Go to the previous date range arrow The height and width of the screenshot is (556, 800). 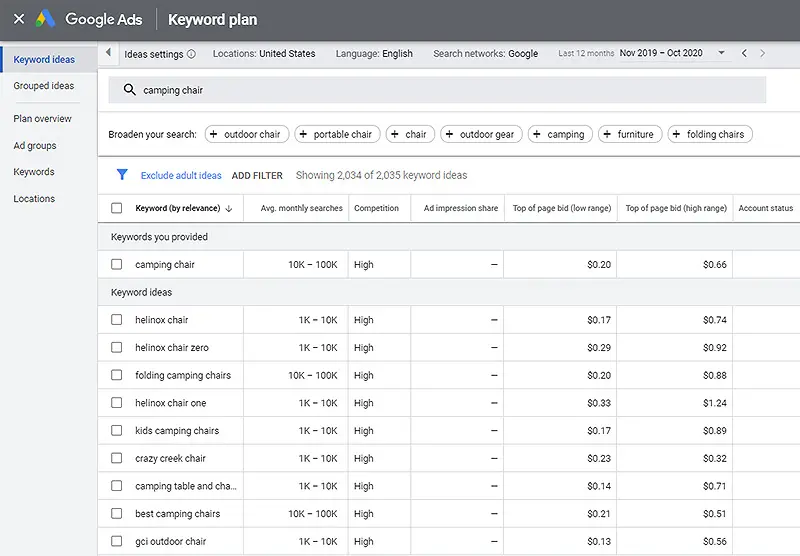point(744,53)
